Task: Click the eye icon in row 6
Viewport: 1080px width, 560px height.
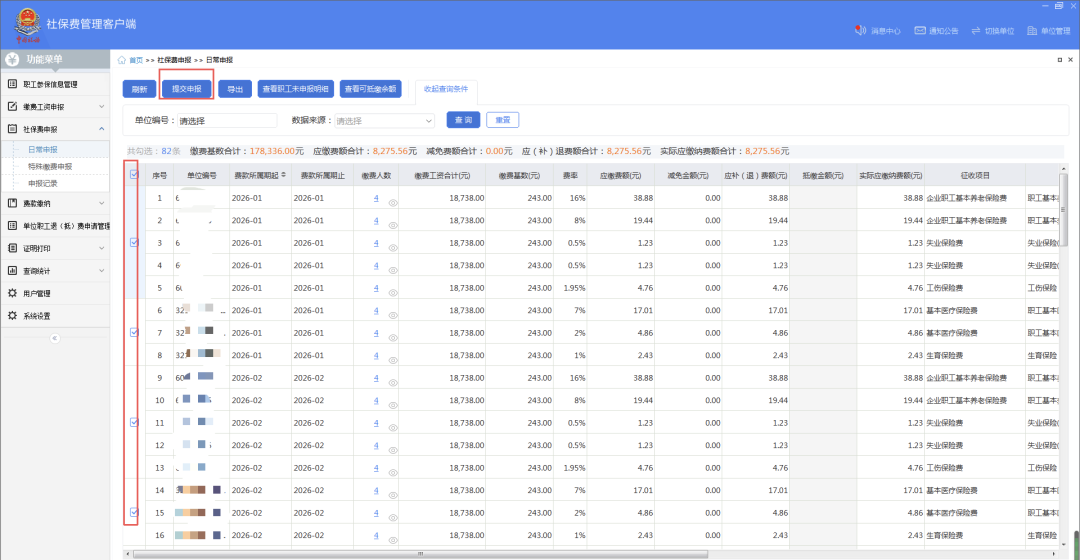Action: click(393, 315)
